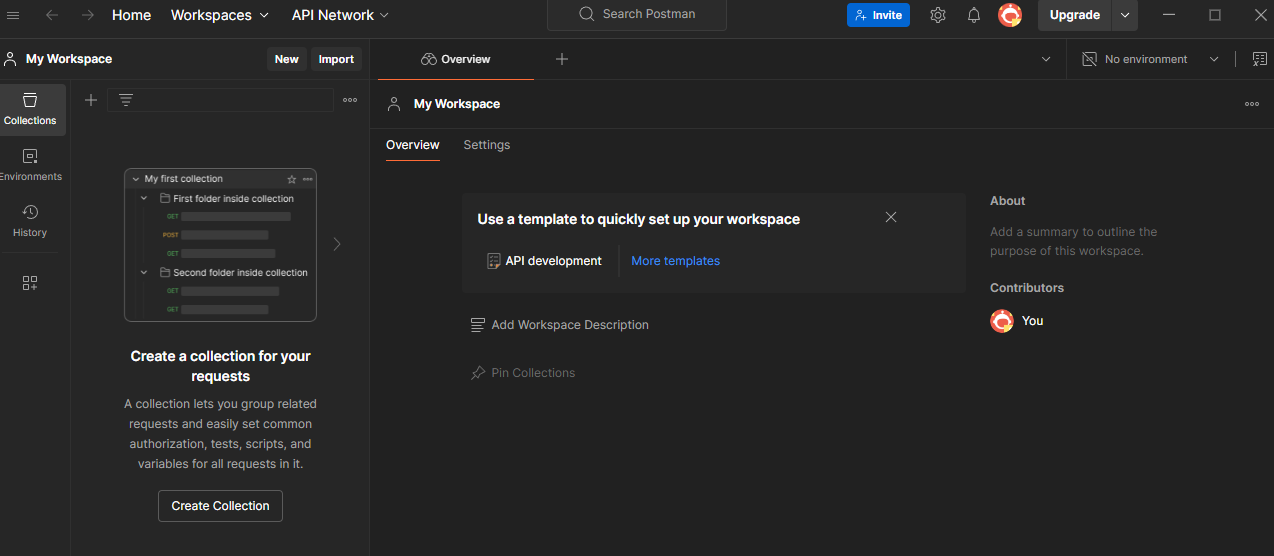Open a new tab with plus icon
Image resolution: width=1274 pixels, height=556 pixels.
562,59
